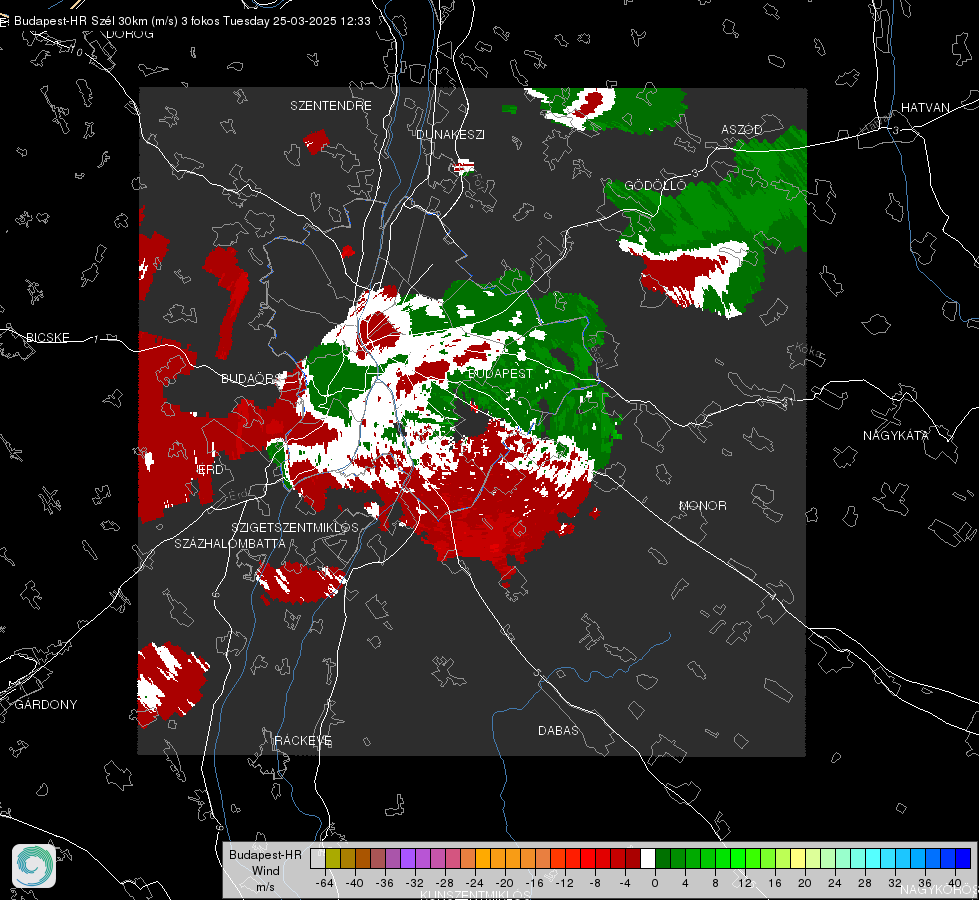Click the SZENTENDRE map label
This screenshot has width=979, height=900.
[x=331, y=106]
